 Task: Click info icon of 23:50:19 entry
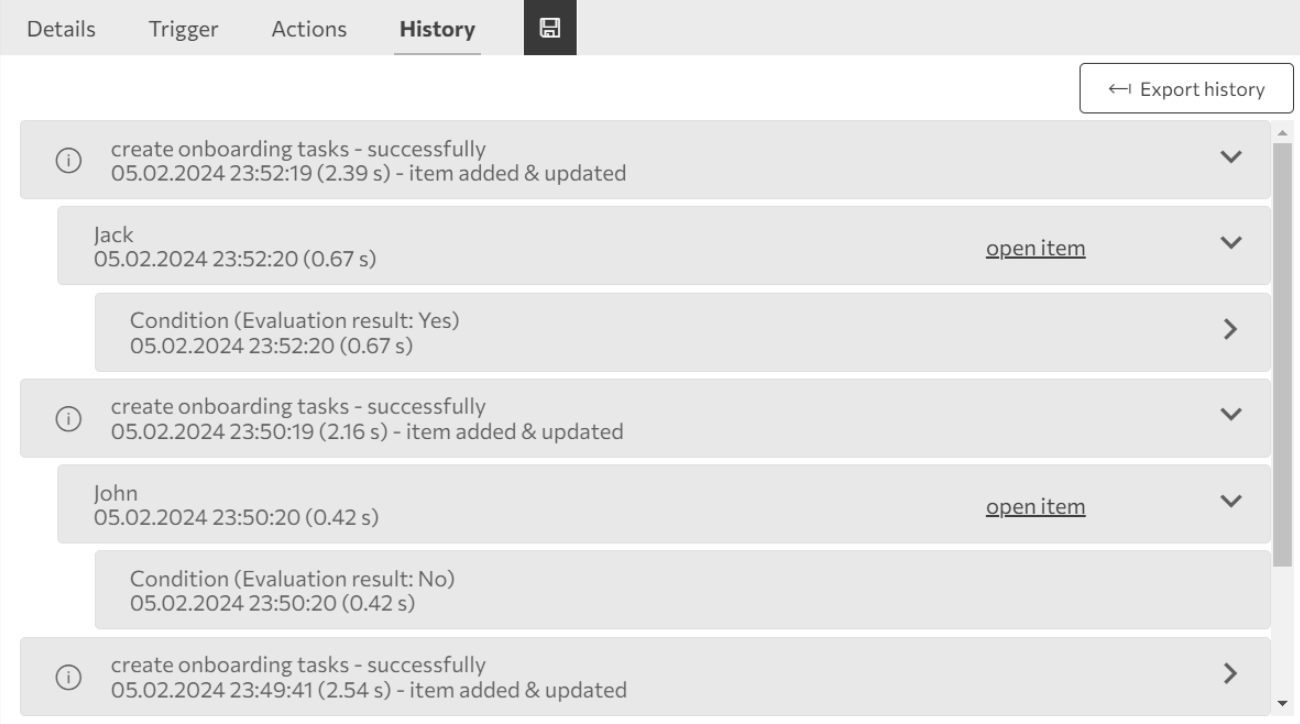pos(68,420)
